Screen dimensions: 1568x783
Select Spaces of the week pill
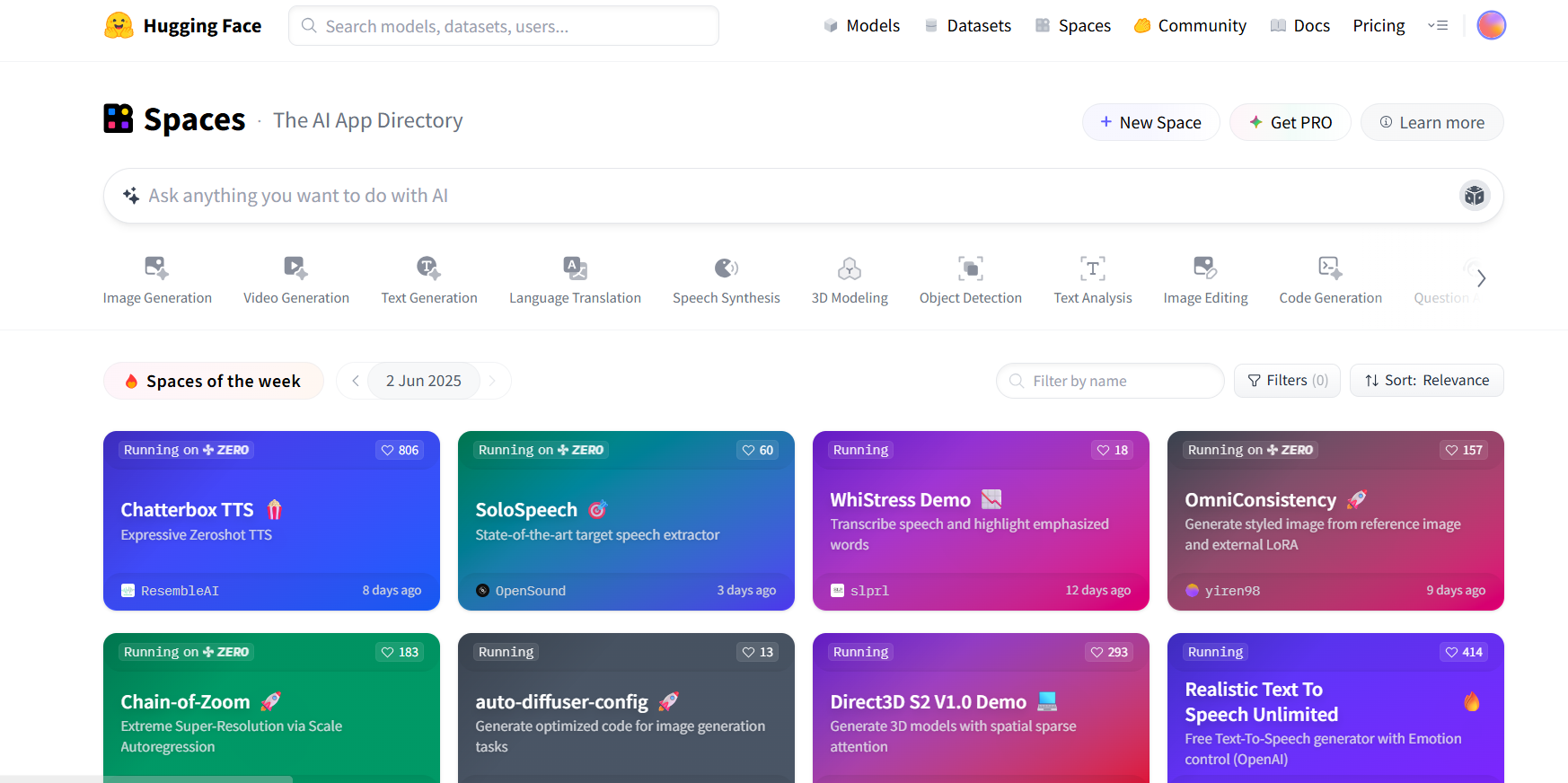coord(213,381)
